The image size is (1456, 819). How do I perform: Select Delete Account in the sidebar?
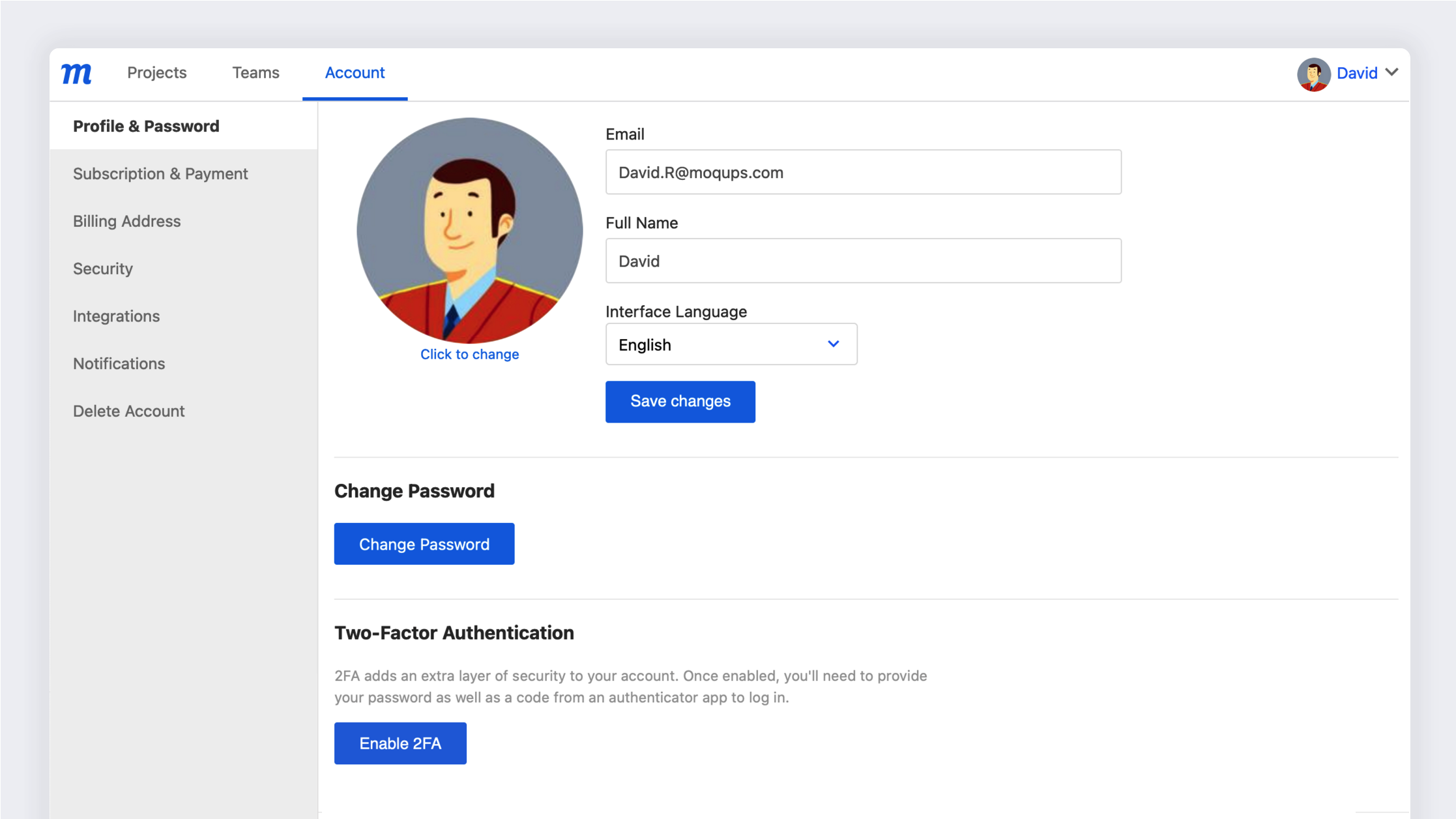[128, 411]
